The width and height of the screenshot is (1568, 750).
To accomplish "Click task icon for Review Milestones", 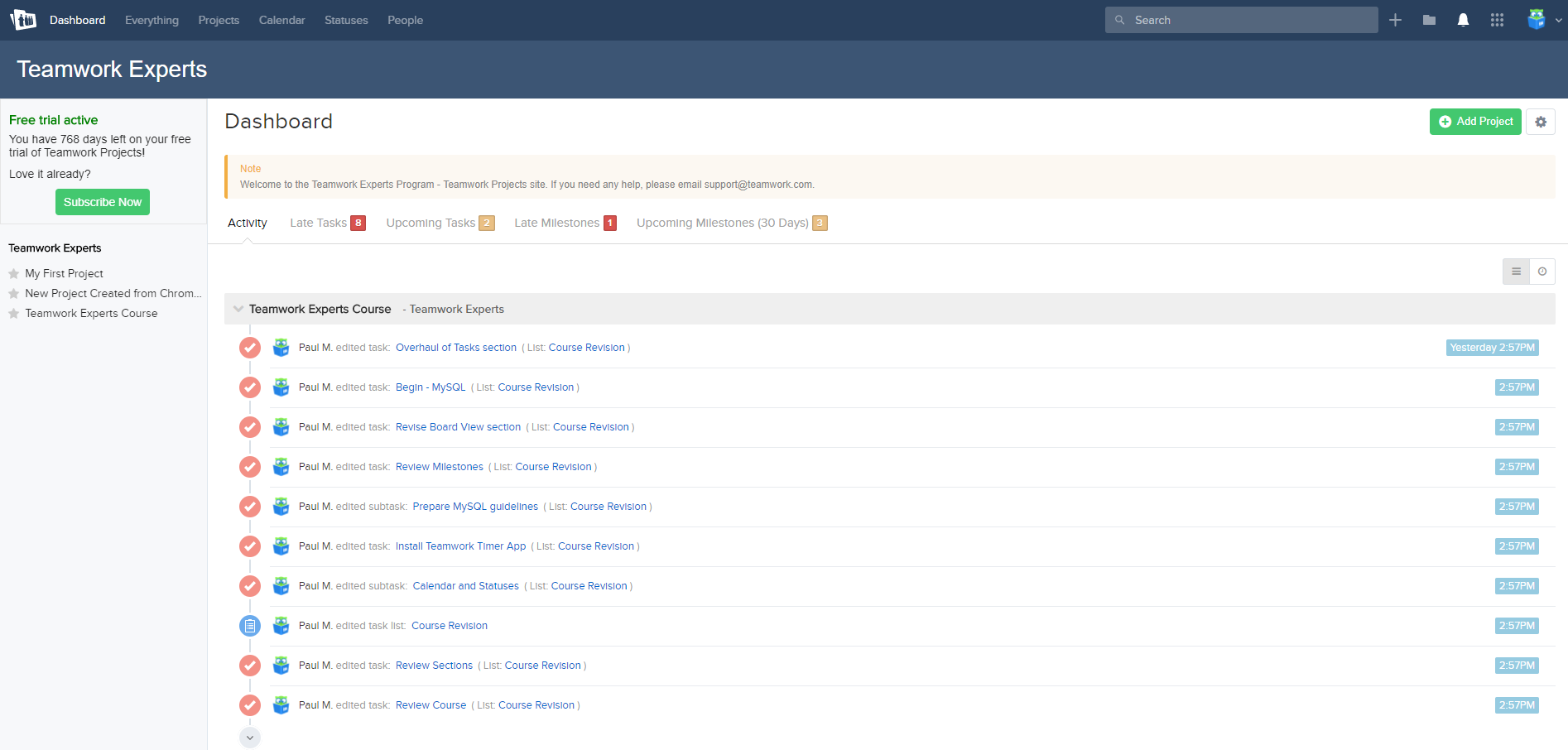I will (x=250, y=467).
